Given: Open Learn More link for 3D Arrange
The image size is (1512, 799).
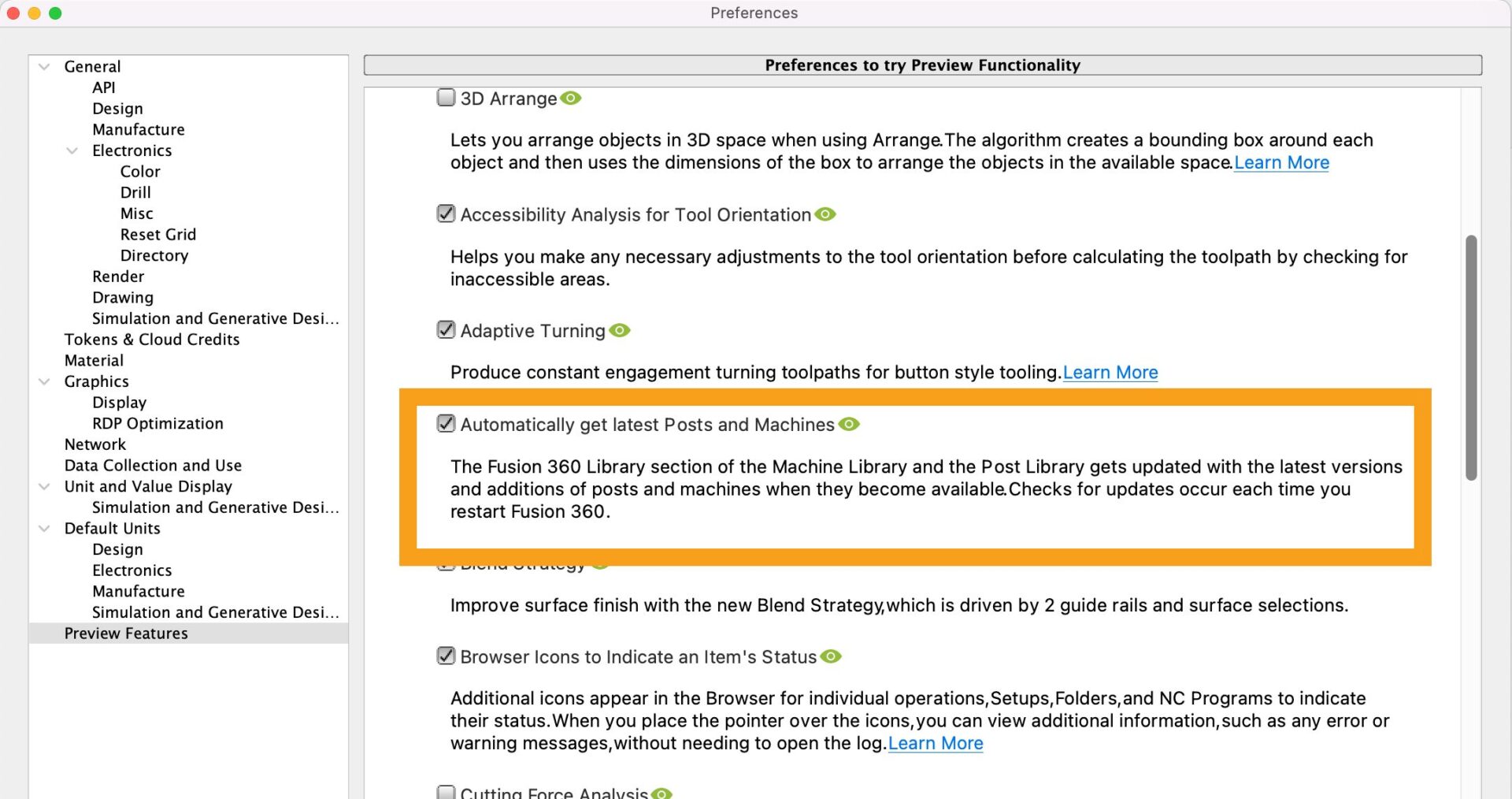Looking at the screenshot, I should pyautogui.click(x=1281, y=162).
